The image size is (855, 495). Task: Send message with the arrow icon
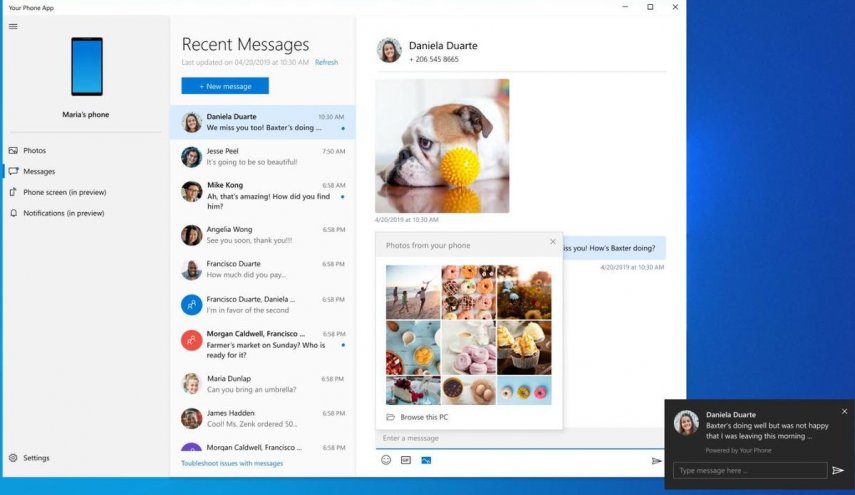click(657, 461)
